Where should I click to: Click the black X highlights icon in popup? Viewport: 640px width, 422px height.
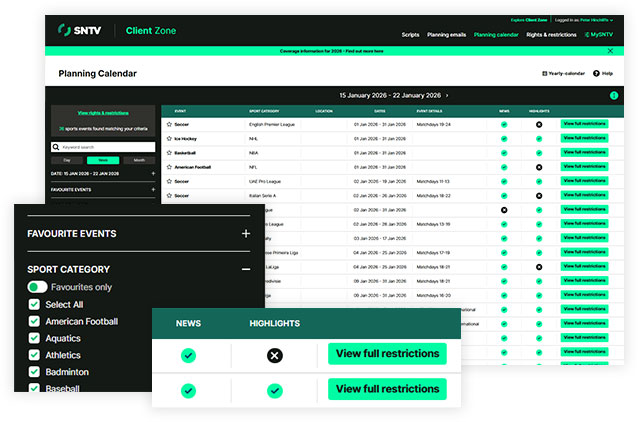click(x=275, y=355)
